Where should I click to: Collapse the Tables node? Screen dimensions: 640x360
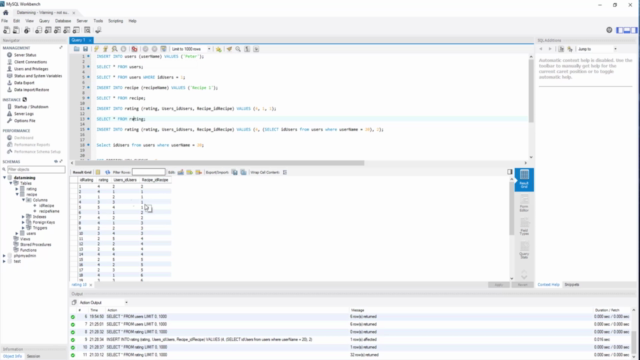(x=11, y=184)
